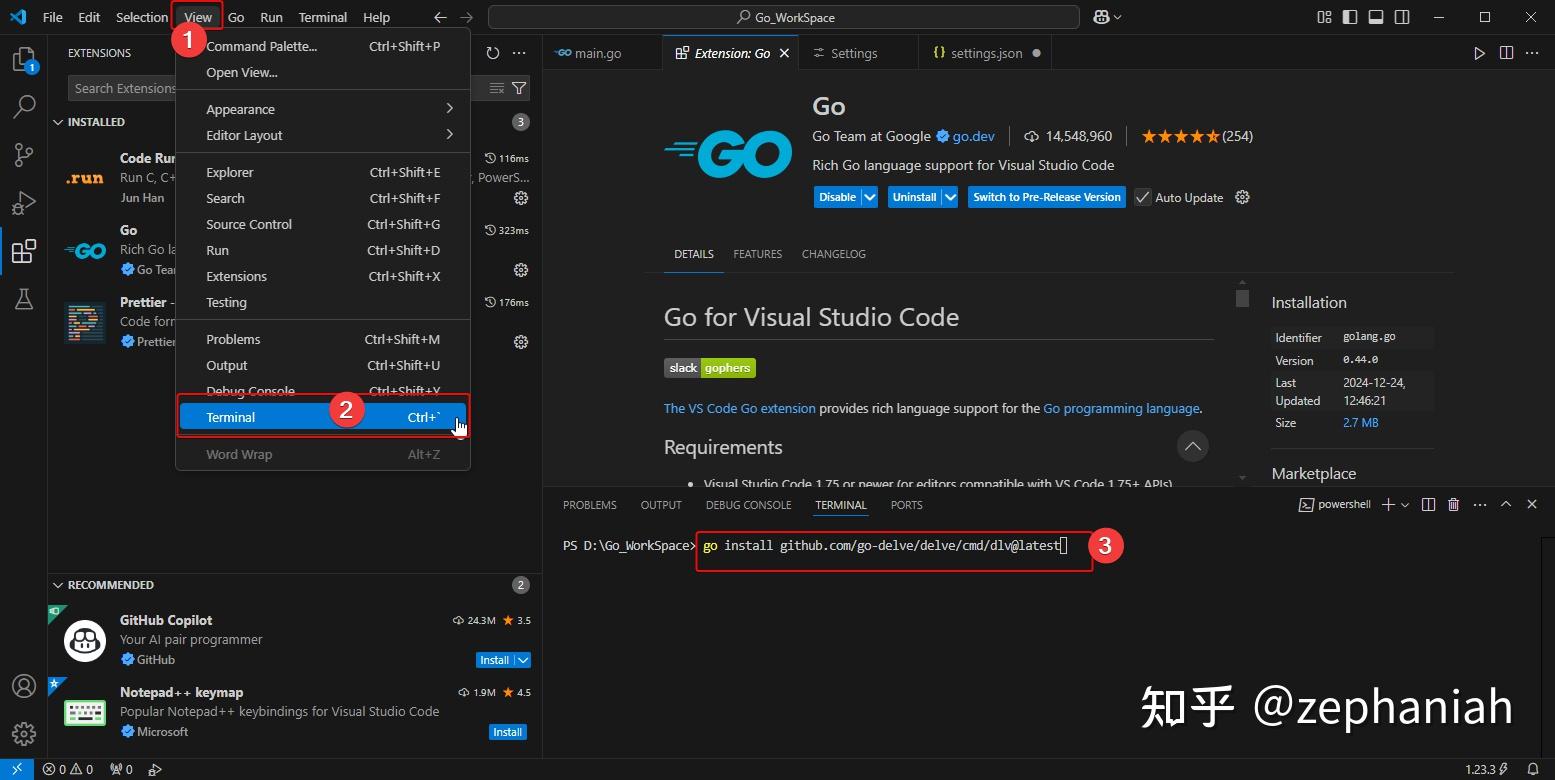
Task: Toggle the notifications bell in status bar
Action: (x=1533, y=769)
